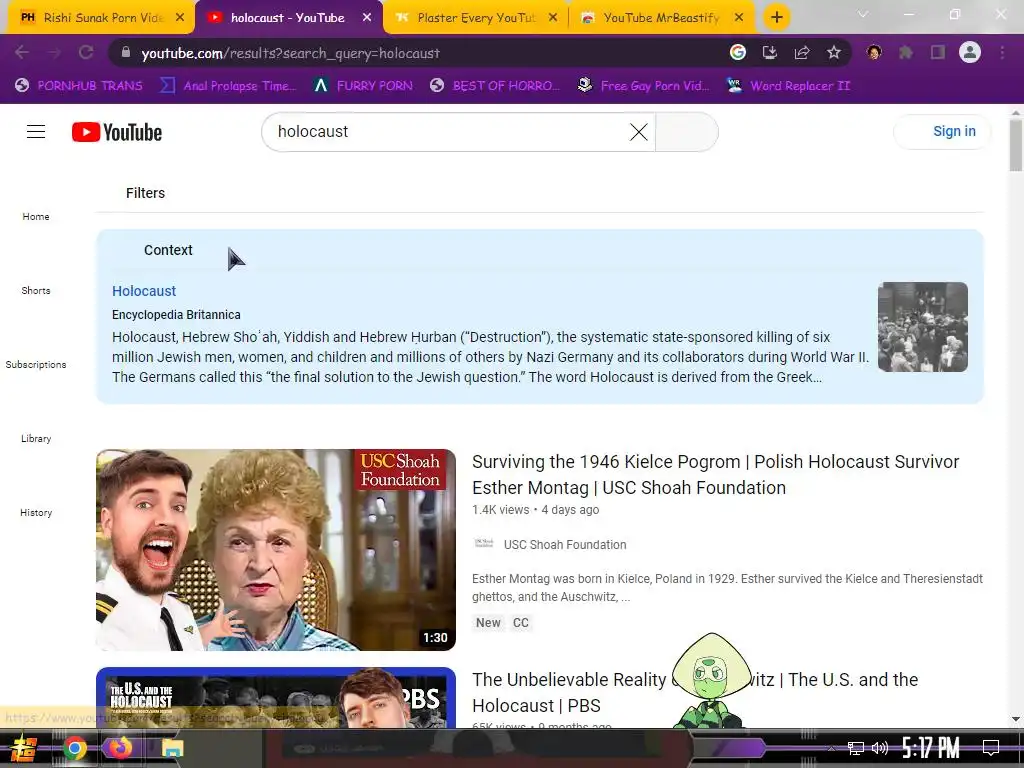Open The Unbelievable Reality PBS video title
Viewport: 1024px width, 768px height.
[695, 692]
